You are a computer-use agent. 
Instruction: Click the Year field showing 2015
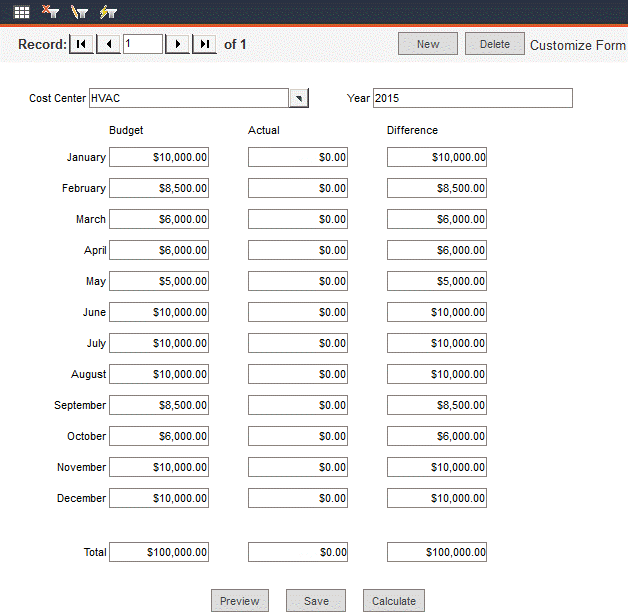pos(472,98)
